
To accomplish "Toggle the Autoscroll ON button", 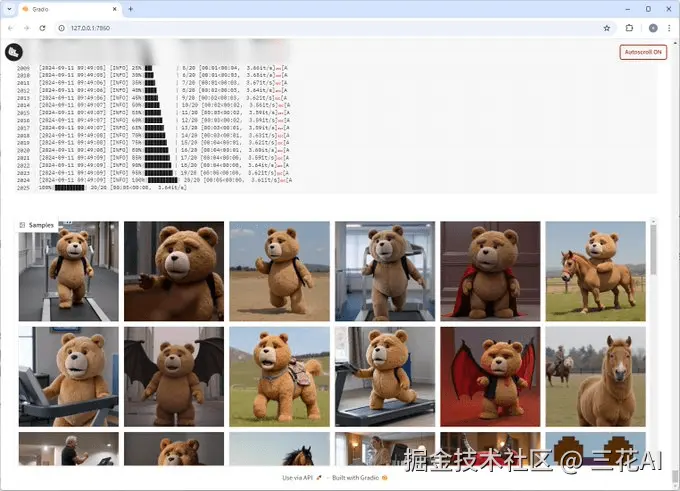I will 643,52.
